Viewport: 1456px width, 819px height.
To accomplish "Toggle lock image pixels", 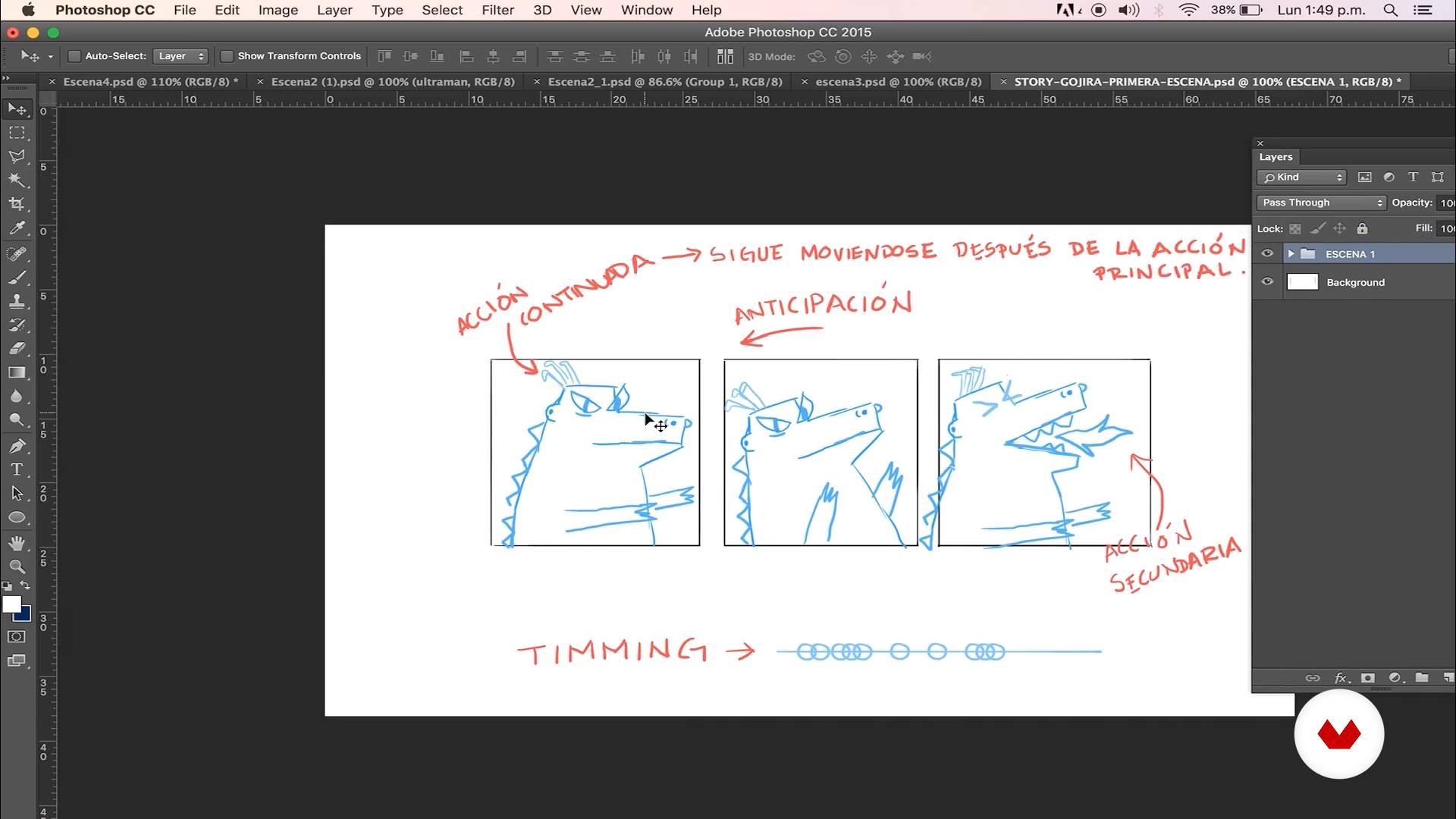I will pos(1318,228).
